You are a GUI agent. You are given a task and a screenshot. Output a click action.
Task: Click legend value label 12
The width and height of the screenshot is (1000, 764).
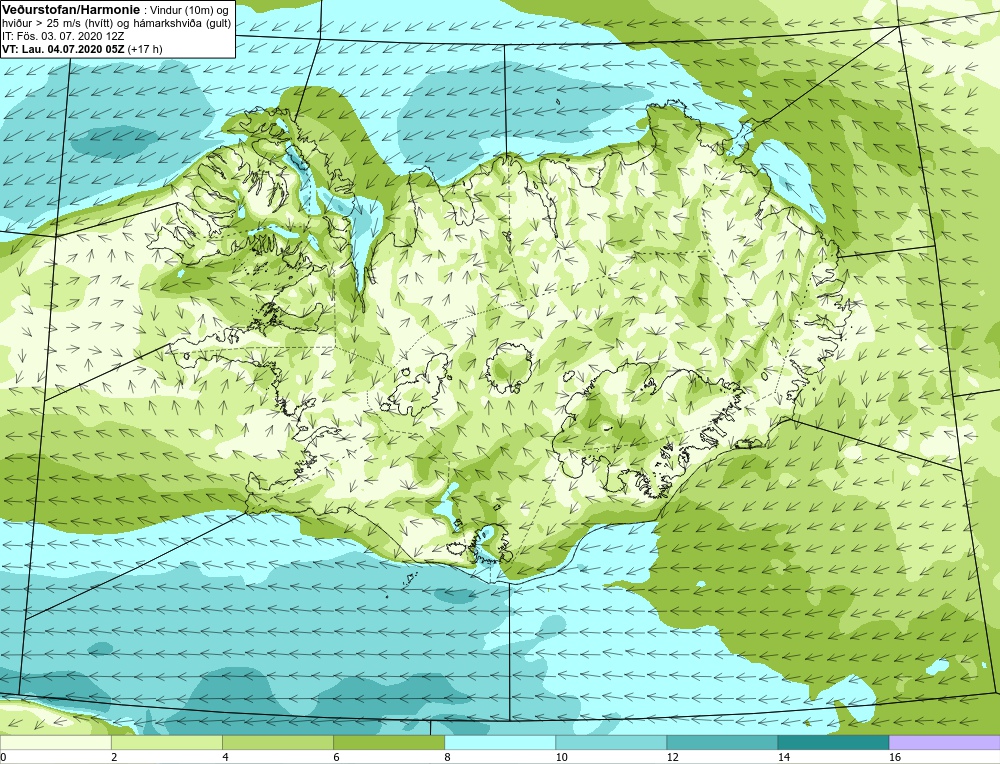672,757
